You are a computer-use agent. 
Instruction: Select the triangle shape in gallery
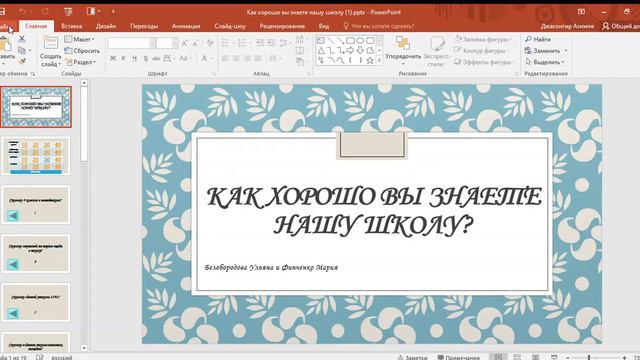pyautogui.click(x=321, y=50)
